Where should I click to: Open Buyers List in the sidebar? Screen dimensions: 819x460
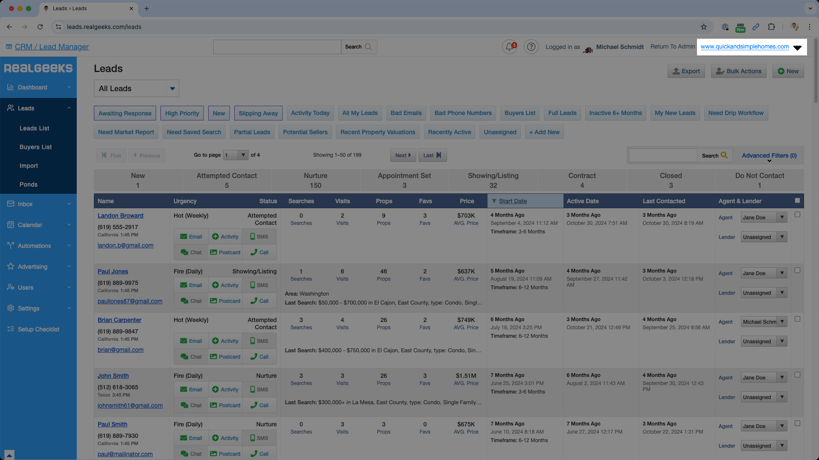[36, 147]
